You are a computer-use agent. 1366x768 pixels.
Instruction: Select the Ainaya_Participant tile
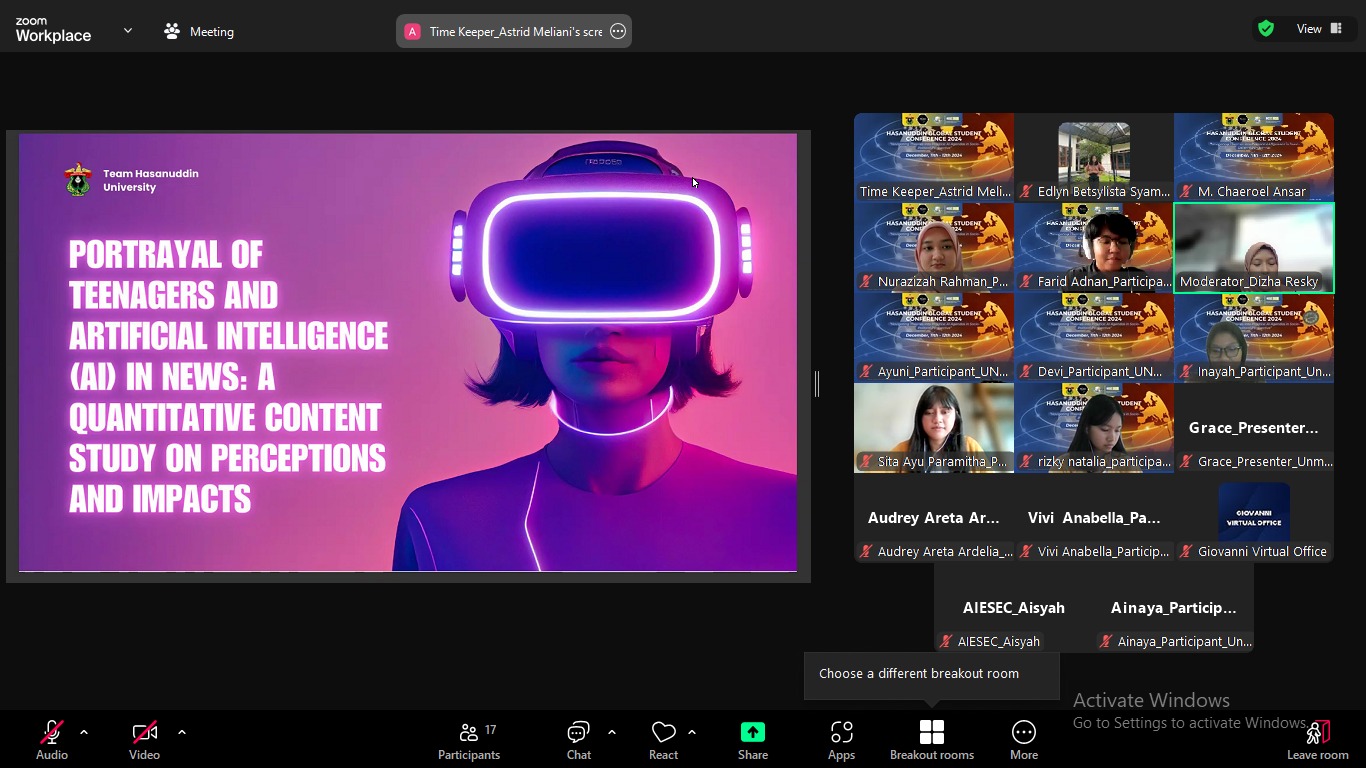pos(1174,607)
